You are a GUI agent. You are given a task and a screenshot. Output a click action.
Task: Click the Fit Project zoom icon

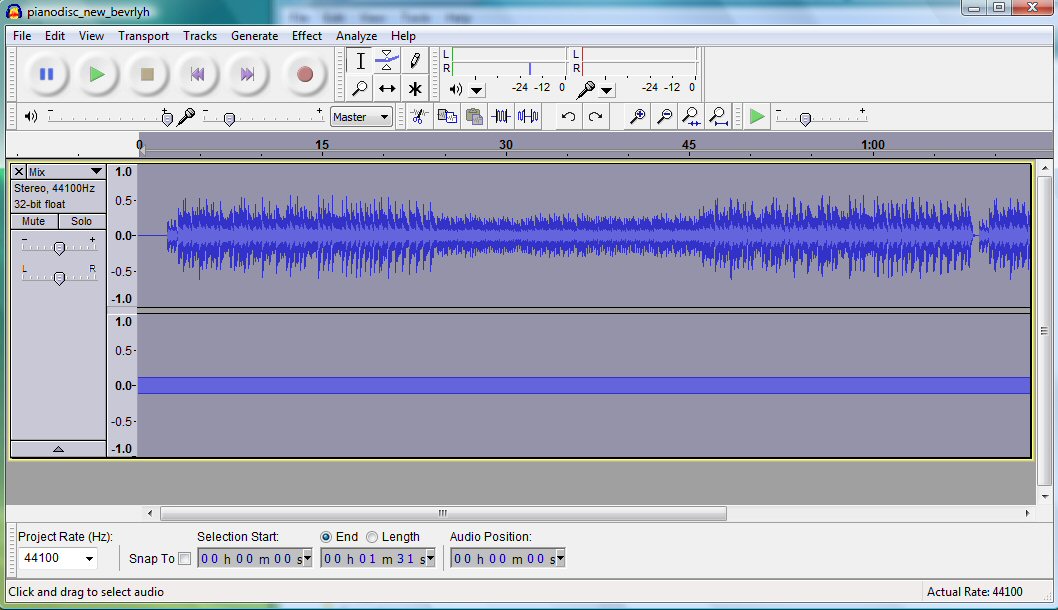pyautogui.click(x=718, y=117)
